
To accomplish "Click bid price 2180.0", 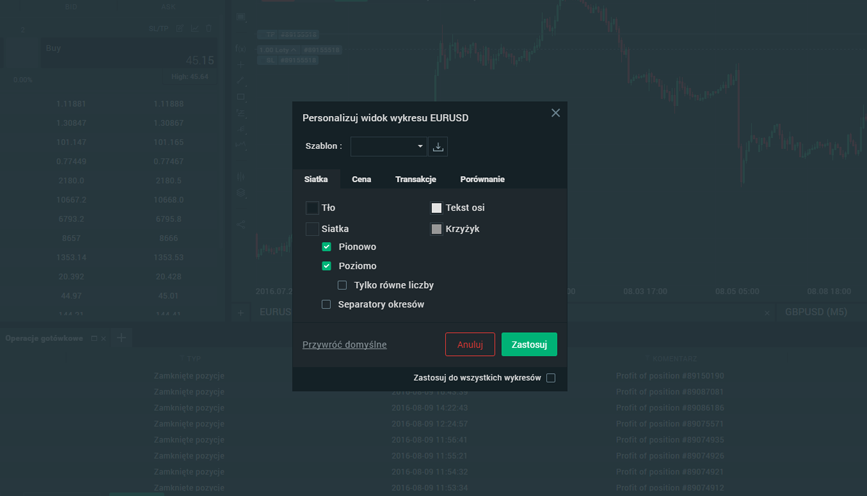I will coord(71,181).
